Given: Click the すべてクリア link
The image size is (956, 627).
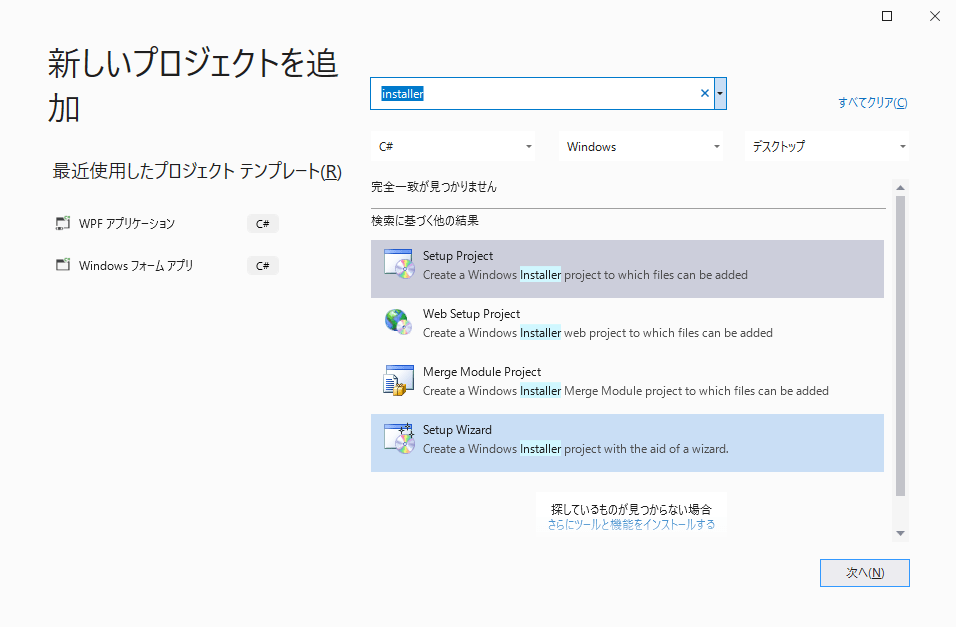Looking at the screenshot, I should click(x=872, y=102).
